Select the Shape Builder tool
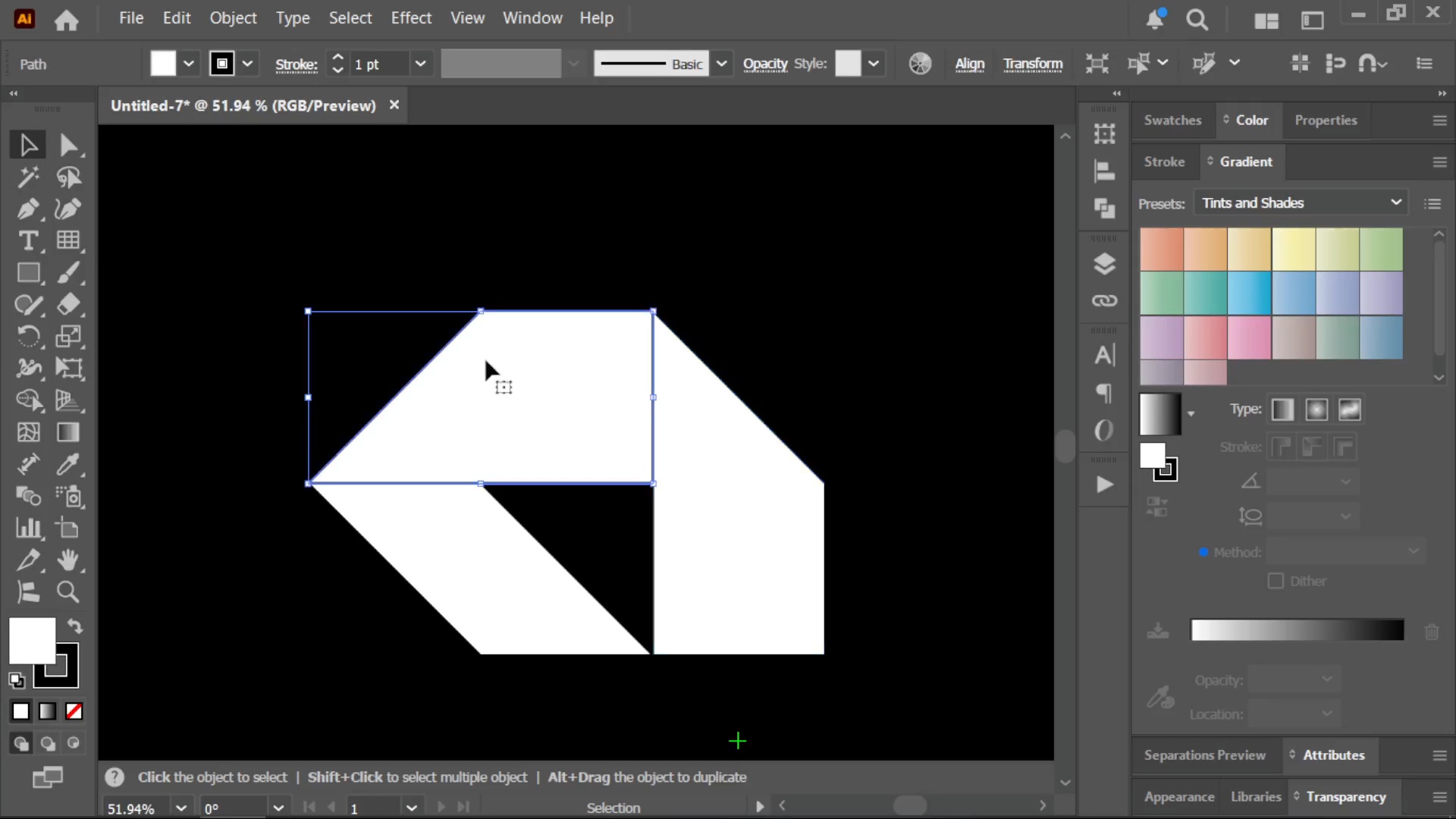The width and height of the screenshot is (1456, 819). tap(28, 400)
